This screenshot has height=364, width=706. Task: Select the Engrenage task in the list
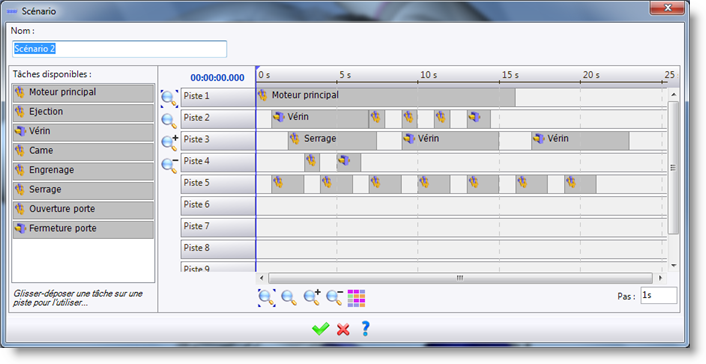(x=83, y=170)
